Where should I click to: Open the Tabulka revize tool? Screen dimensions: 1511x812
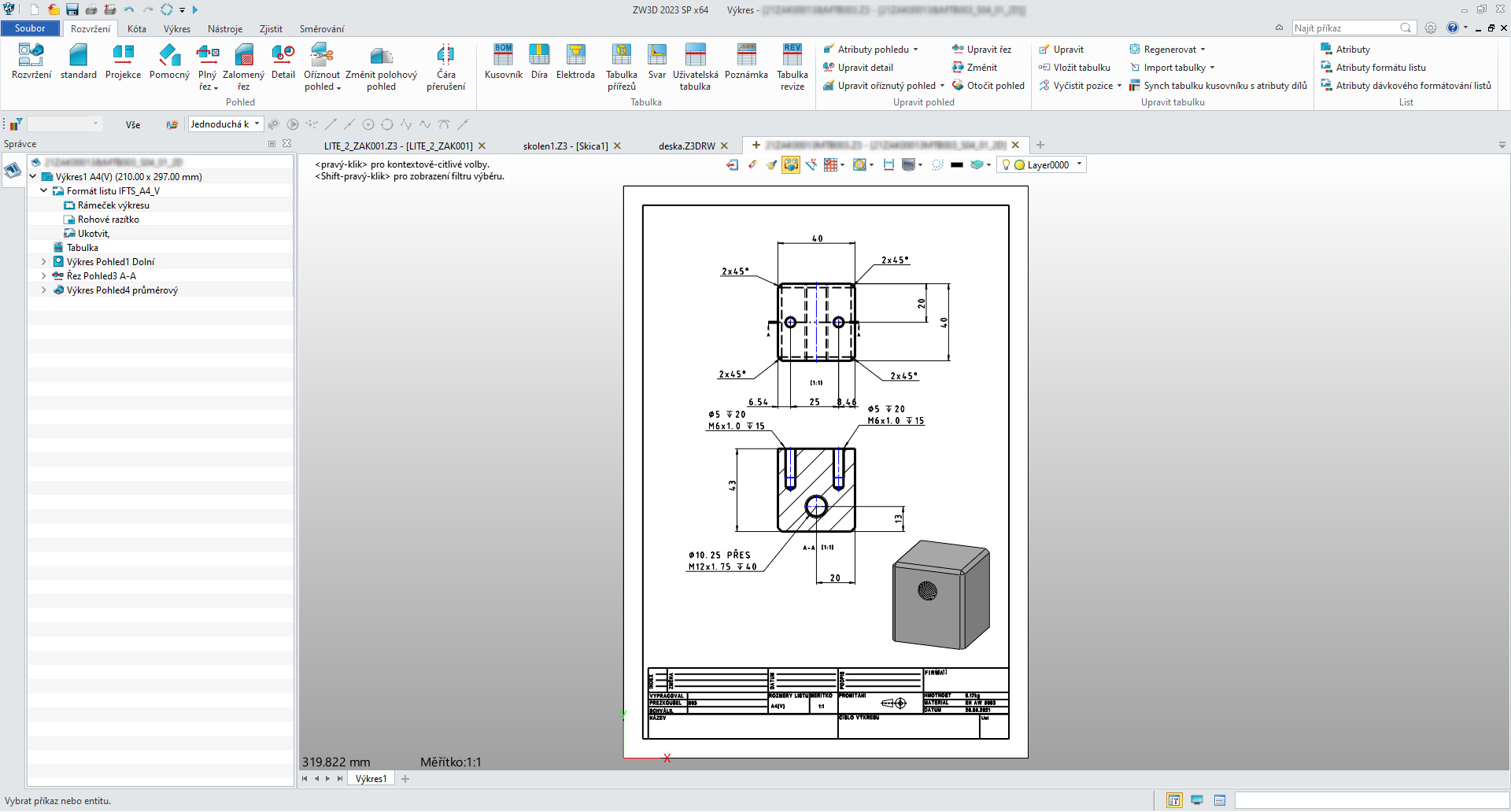[x=792, y=66]
